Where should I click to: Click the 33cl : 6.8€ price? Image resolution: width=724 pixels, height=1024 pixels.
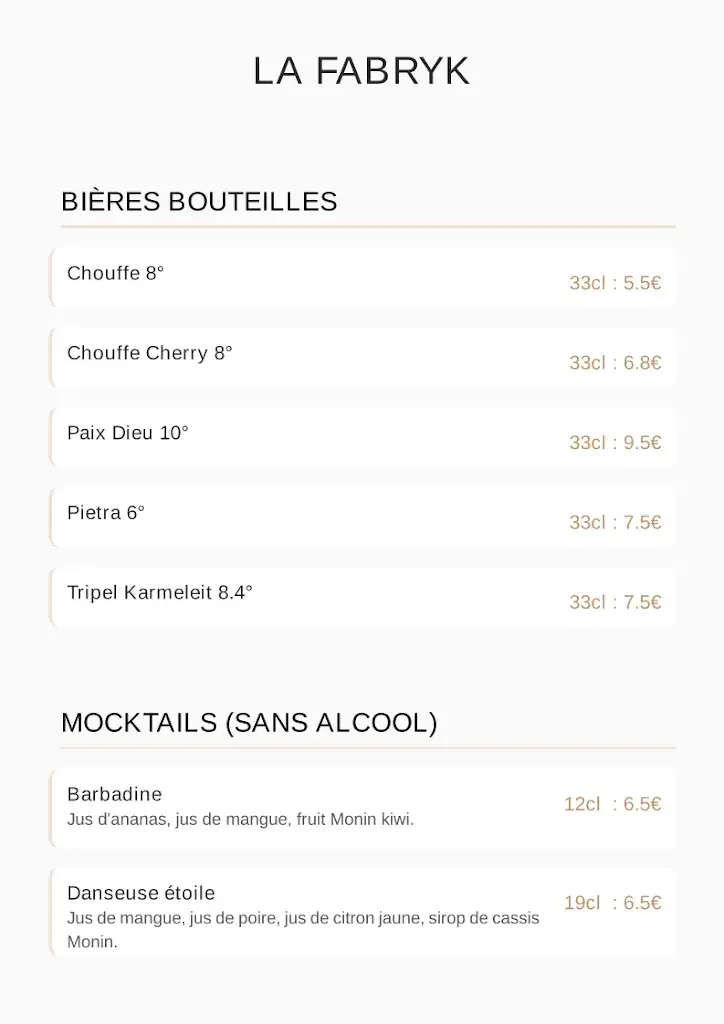tap(615, 363)
